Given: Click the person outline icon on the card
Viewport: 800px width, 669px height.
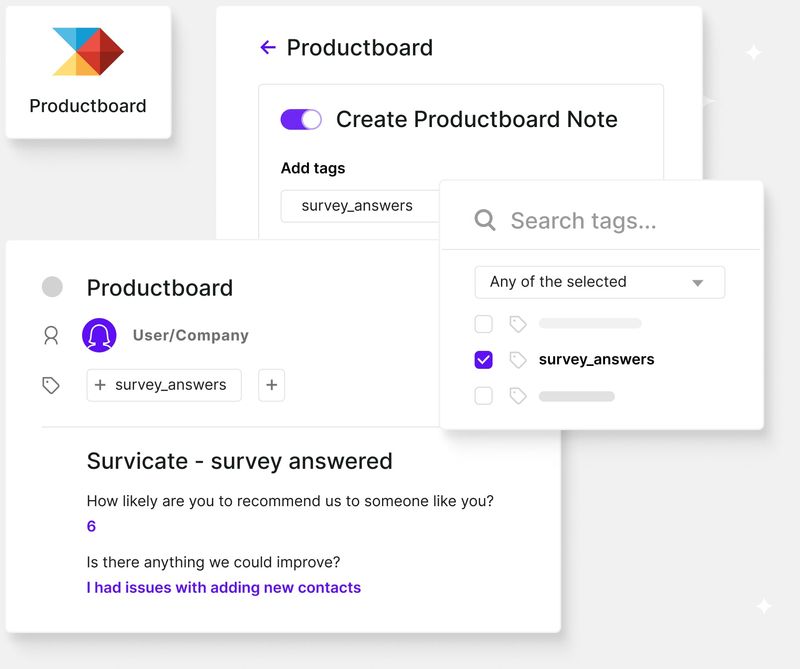Looking at the screenshot, I should tap(51, 335).
